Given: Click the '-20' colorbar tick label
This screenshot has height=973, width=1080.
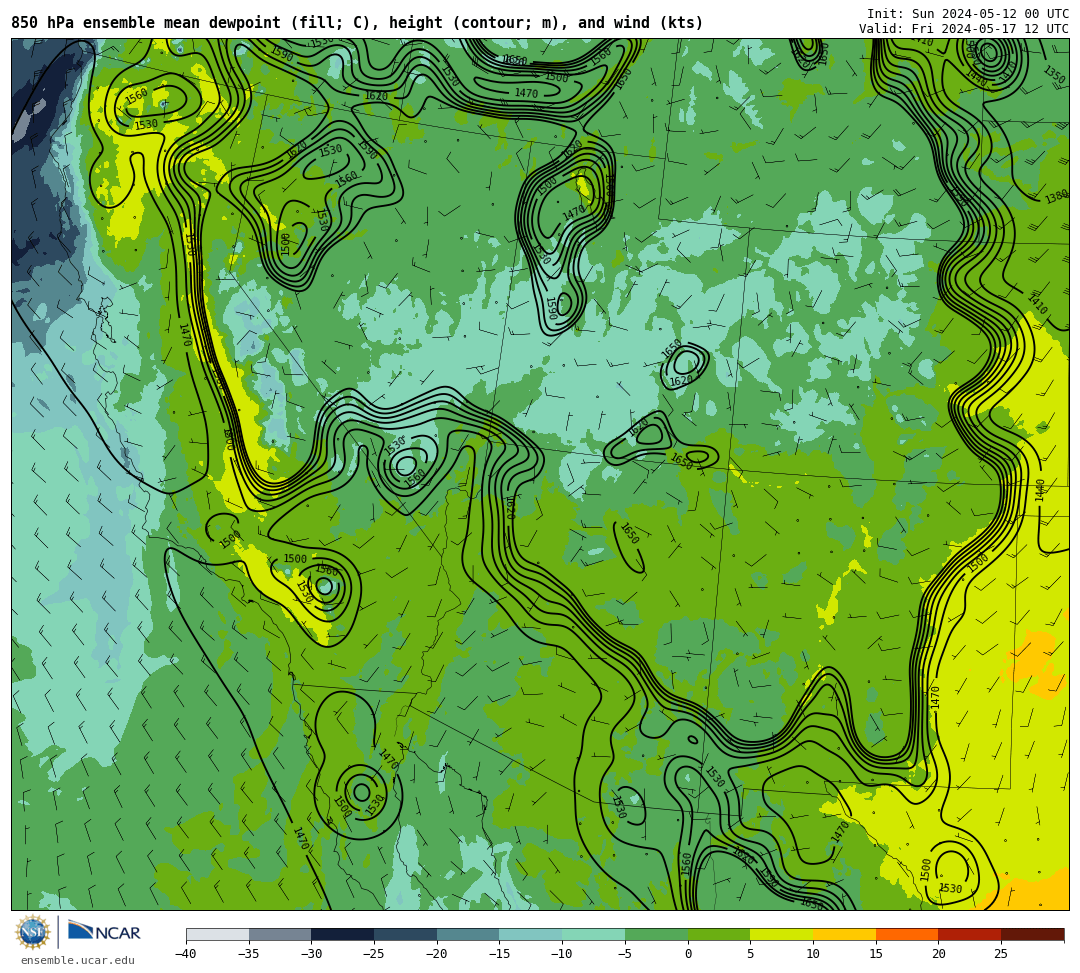Looking at the screenshot, I should coord(437,954).
